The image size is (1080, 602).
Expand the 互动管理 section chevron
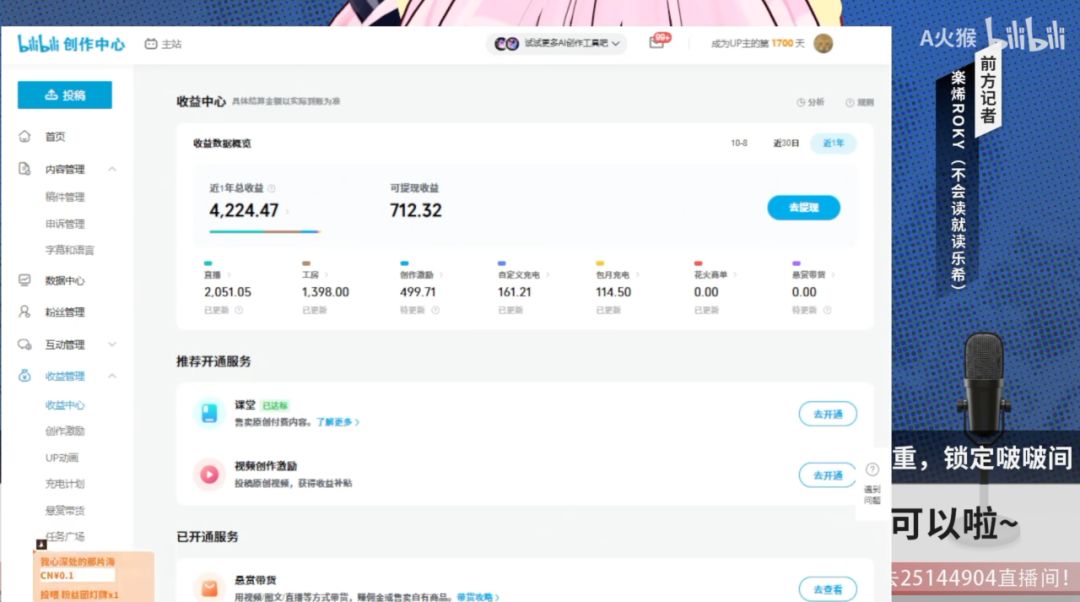click(112, 344)
